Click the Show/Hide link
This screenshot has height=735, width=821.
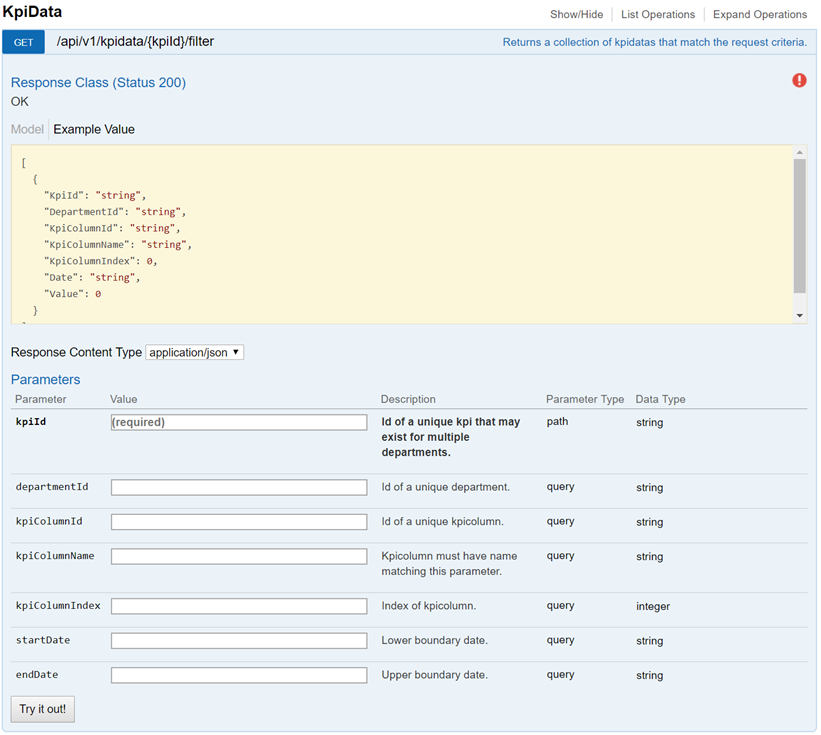click(577, 15)
